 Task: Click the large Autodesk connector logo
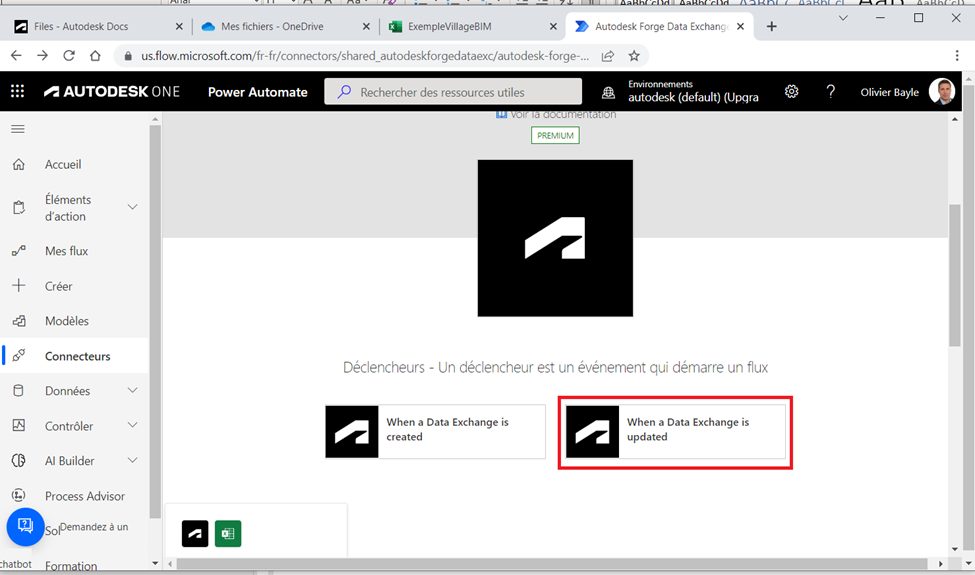[x=555, y=238]
